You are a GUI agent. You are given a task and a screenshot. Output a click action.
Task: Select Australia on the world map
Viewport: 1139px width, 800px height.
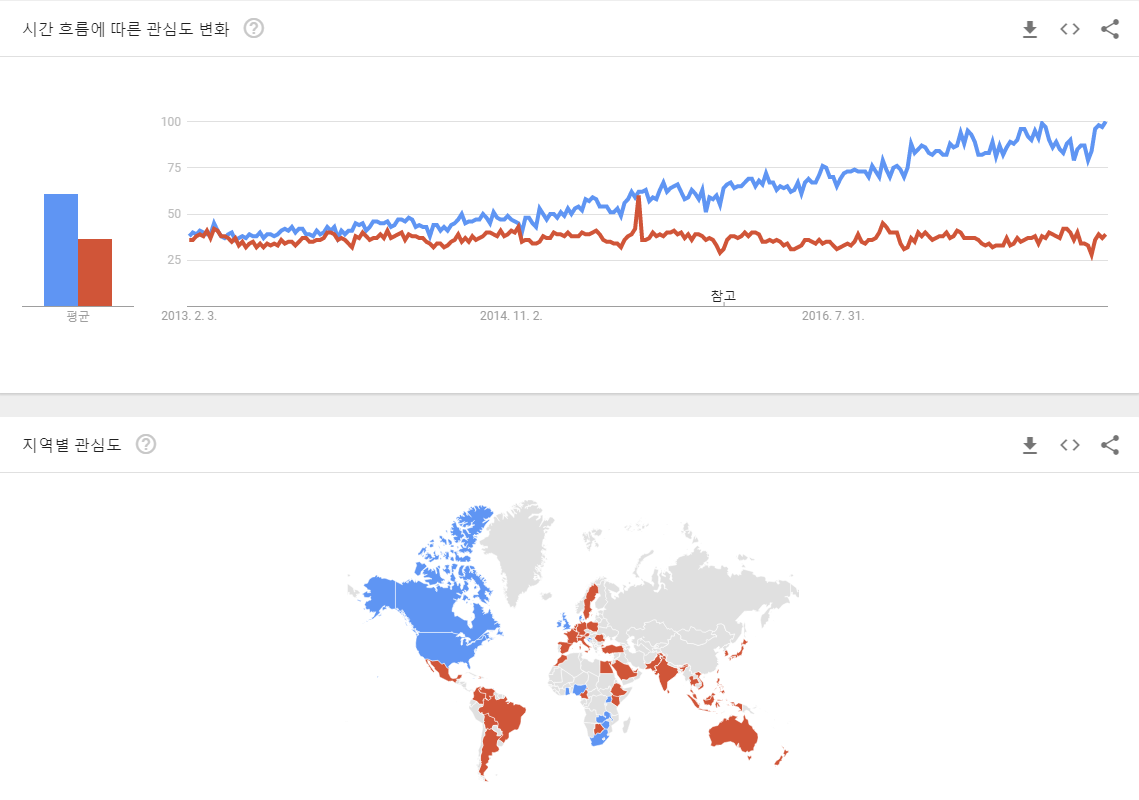733,733
